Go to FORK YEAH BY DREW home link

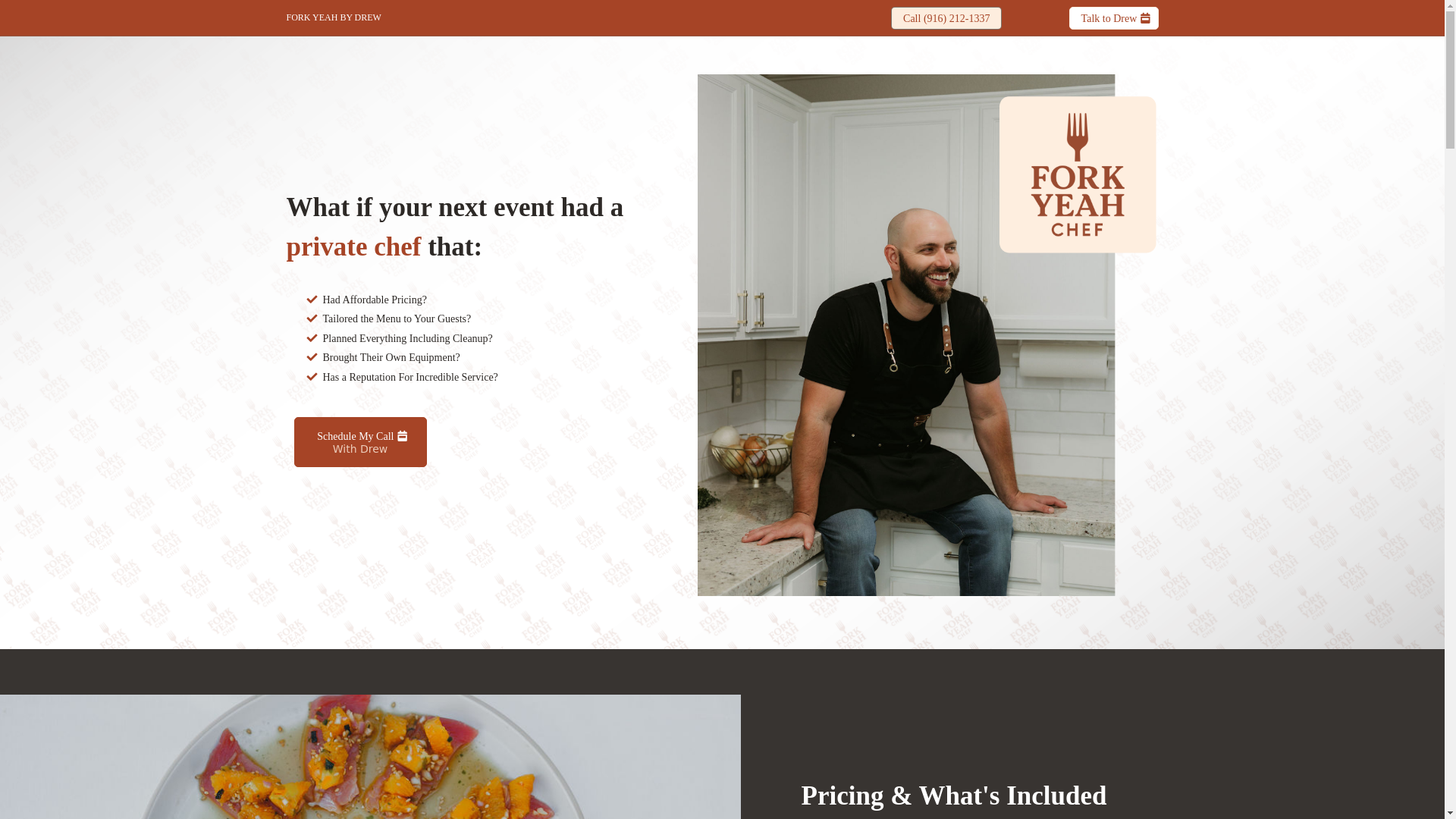[x=334, y=17]
